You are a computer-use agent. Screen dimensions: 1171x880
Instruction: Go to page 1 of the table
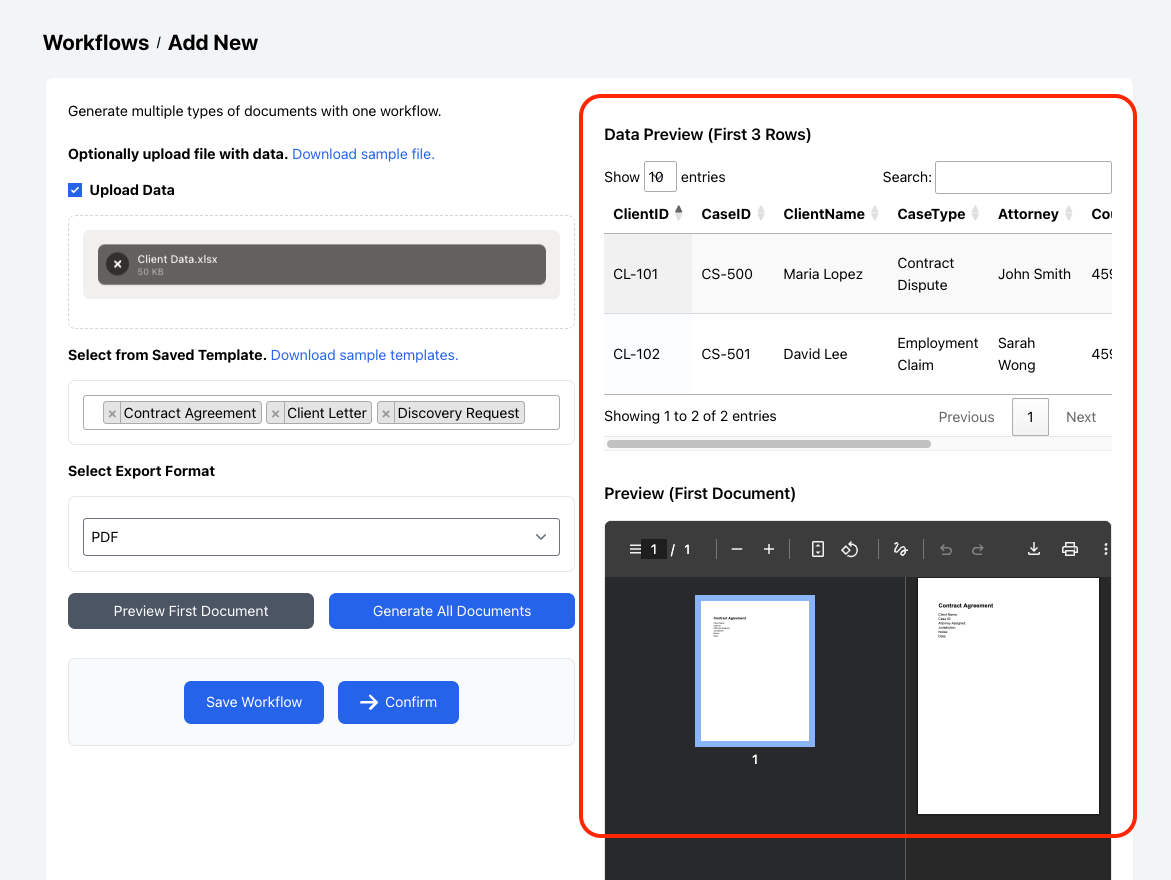tap(1030, 417)
